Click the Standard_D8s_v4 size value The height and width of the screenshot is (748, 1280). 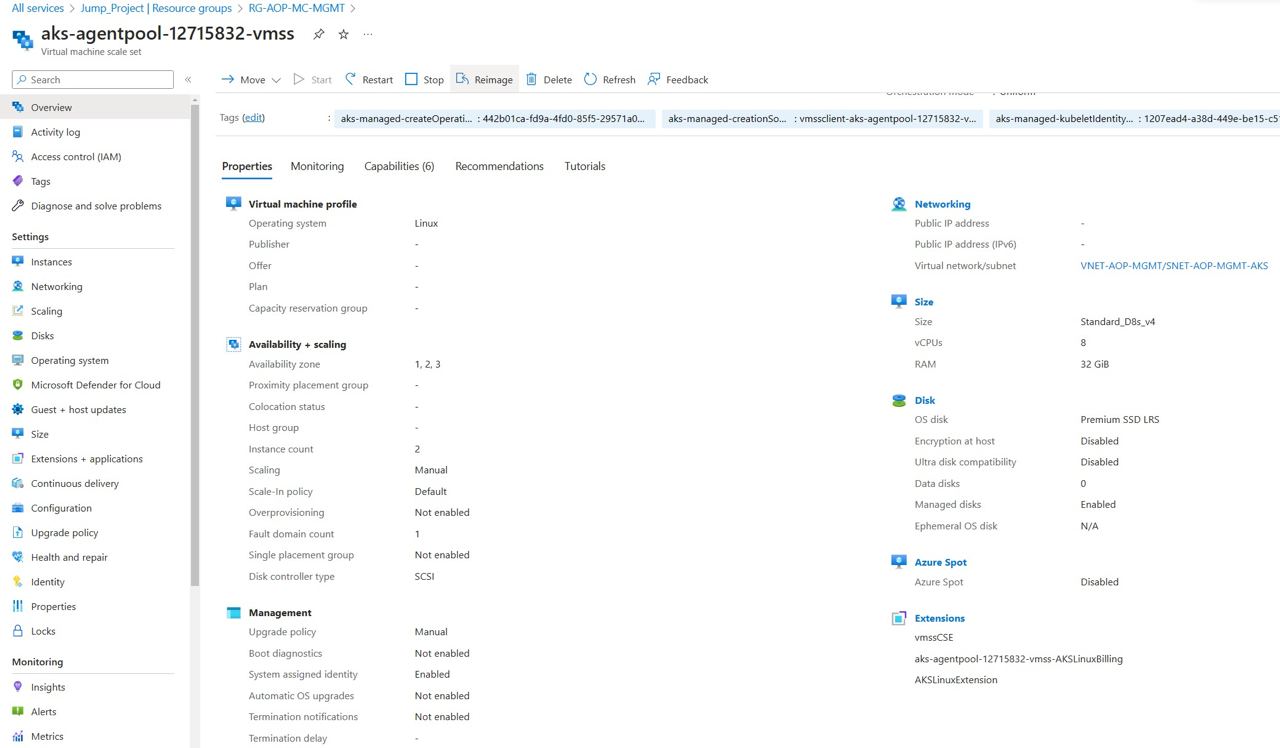coord(1118,322)
